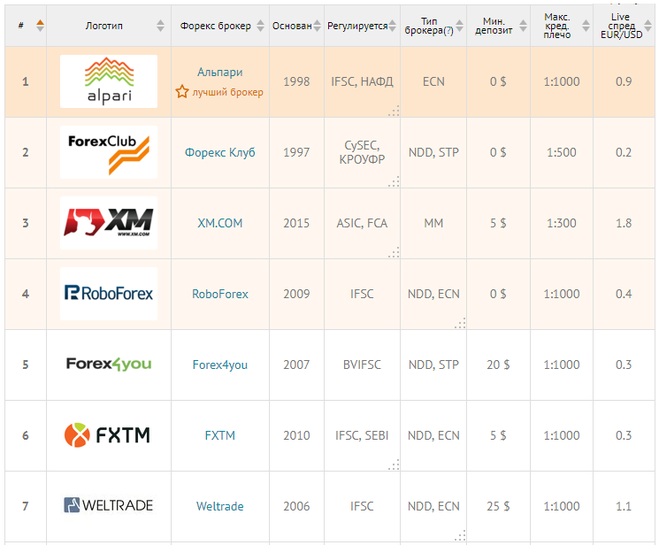Select the '20 $' minimum deposit cell
Screen dimensions: 659x545
[x=498, y=364]
